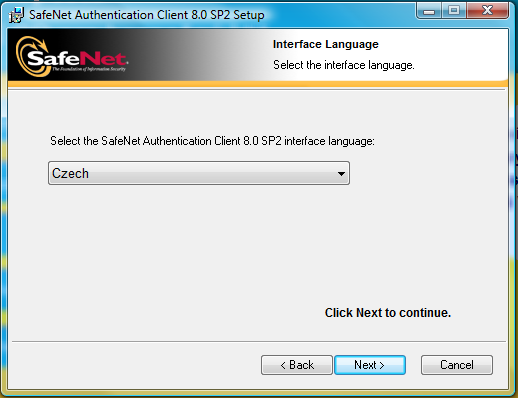Image resolution: width=518 pixels, height=398 pixels.
Task: Click the setup installer icon in title bar
Action: (16, 15)
